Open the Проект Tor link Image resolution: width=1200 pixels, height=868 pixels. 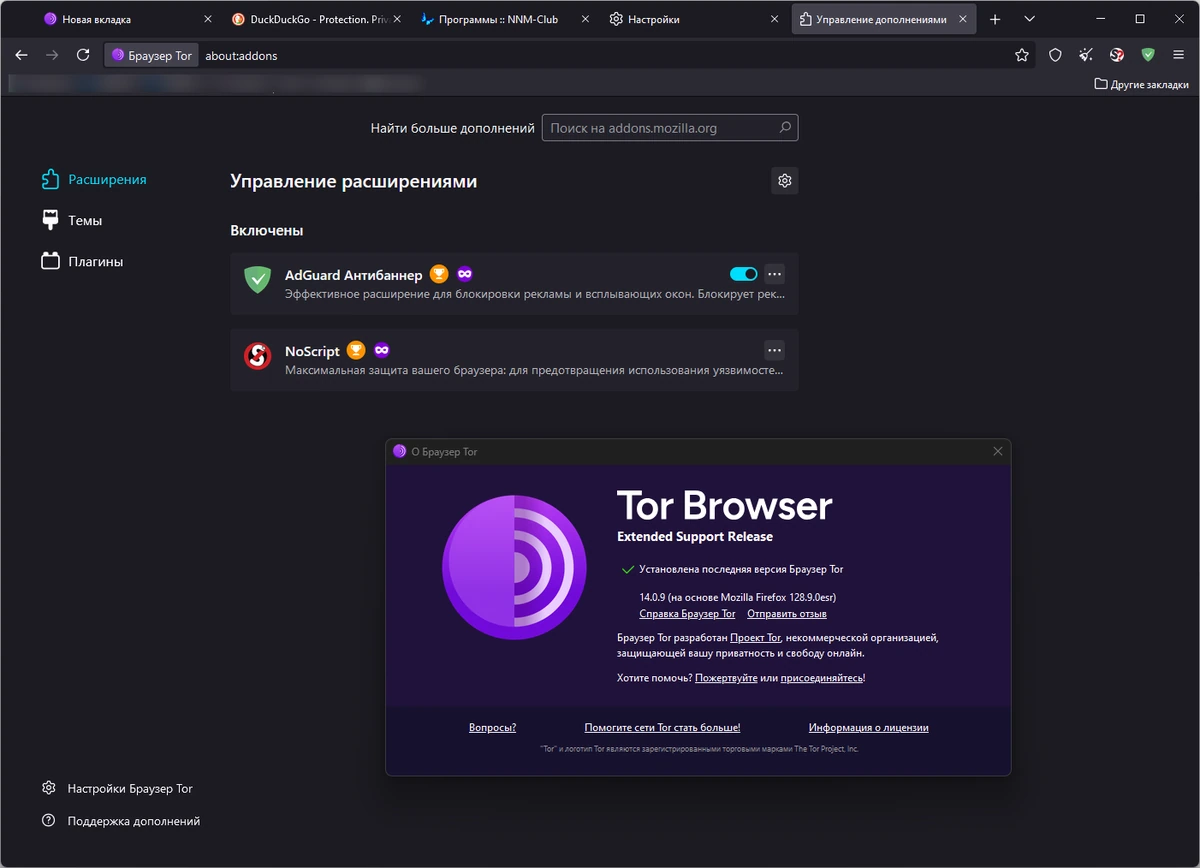pos(755,637)
